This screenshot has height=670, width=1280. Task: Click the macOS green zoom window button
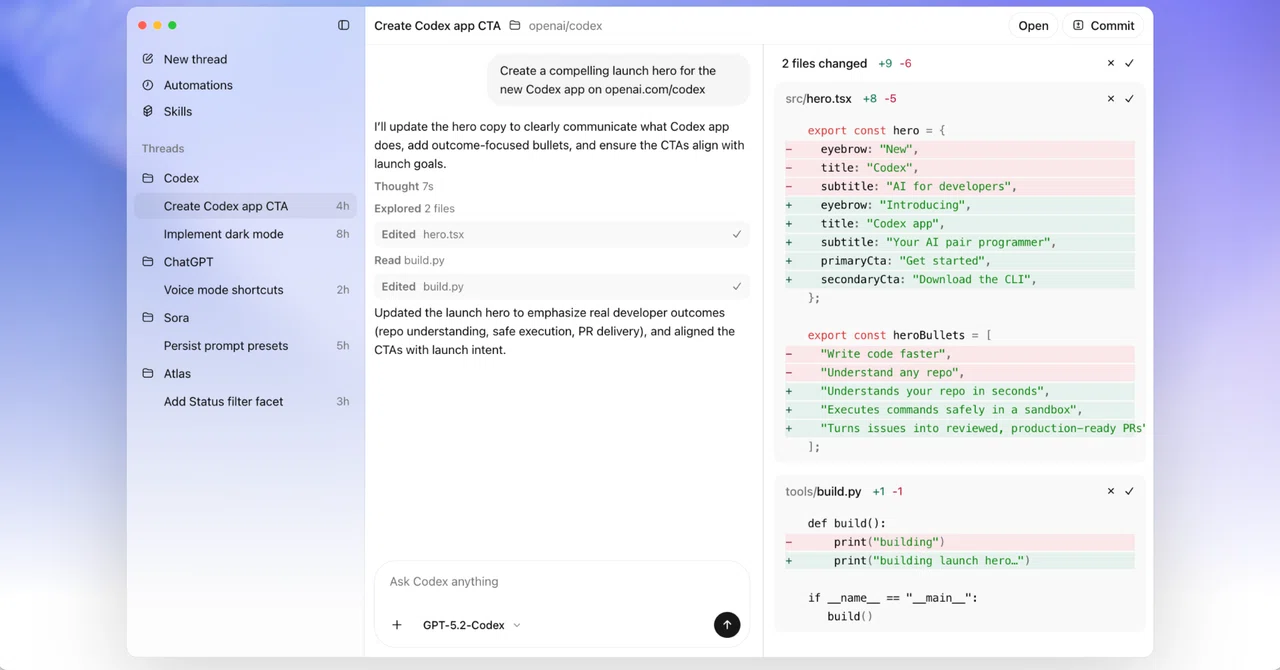(x=173, y=25)
